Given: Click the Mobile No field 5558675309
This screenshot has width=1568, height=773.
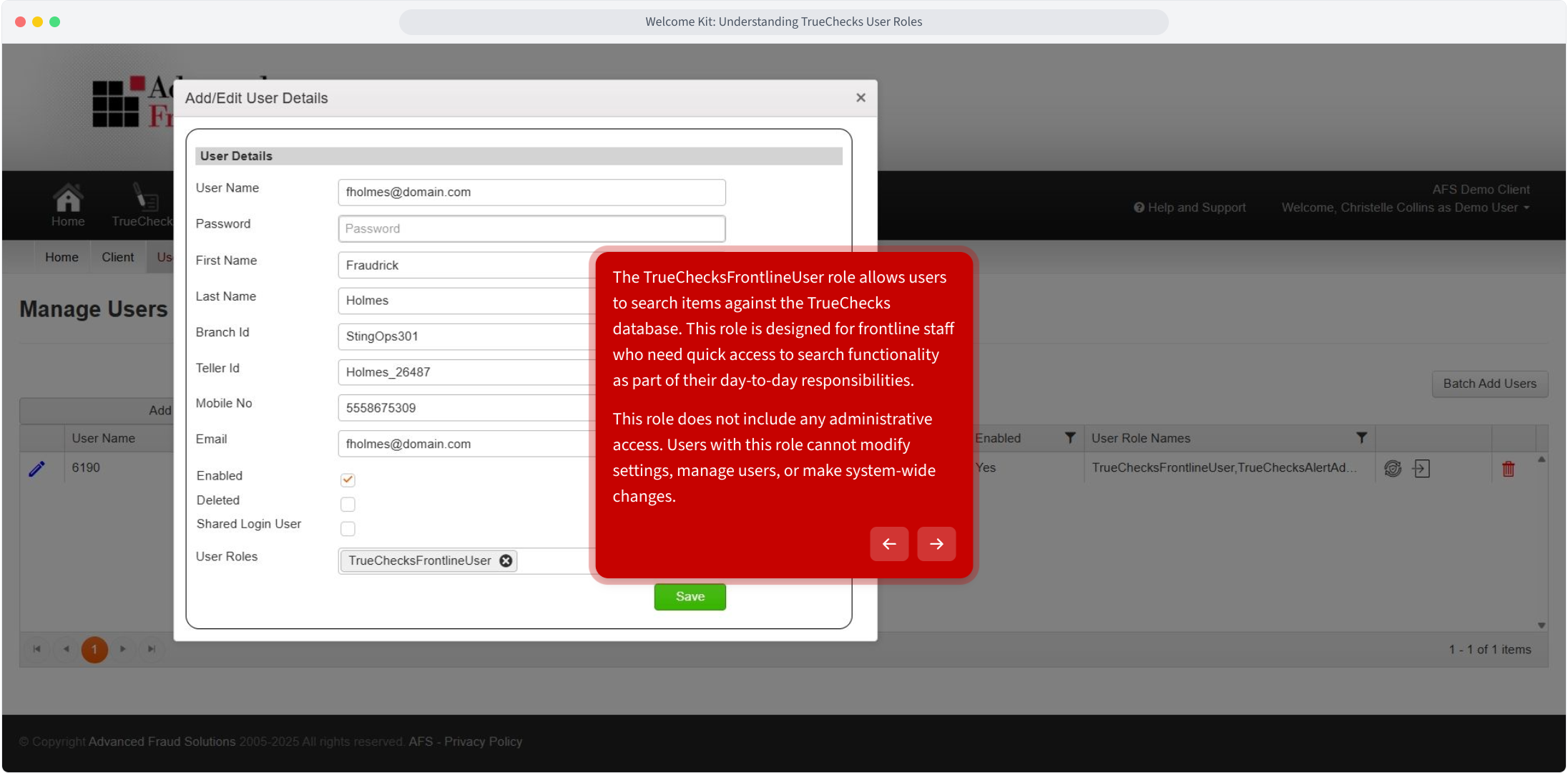Looking at the screenshot, I should (x=466, y=408).
